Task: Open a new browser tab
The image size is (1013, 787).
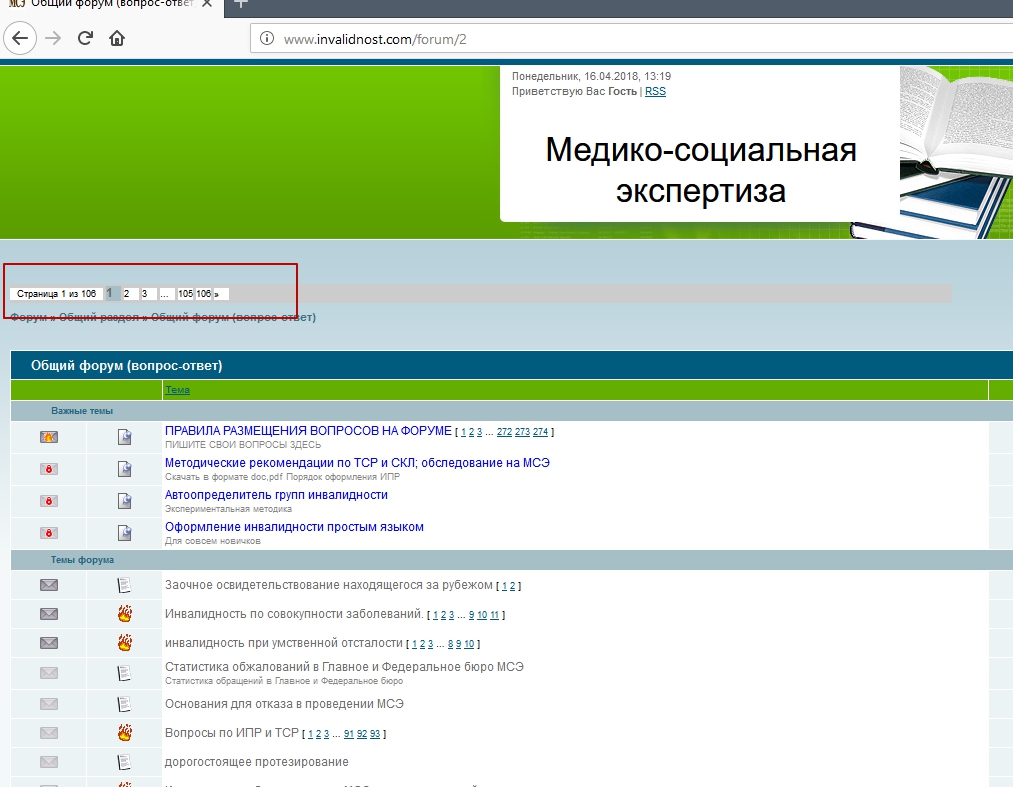Action: (240, 4)
